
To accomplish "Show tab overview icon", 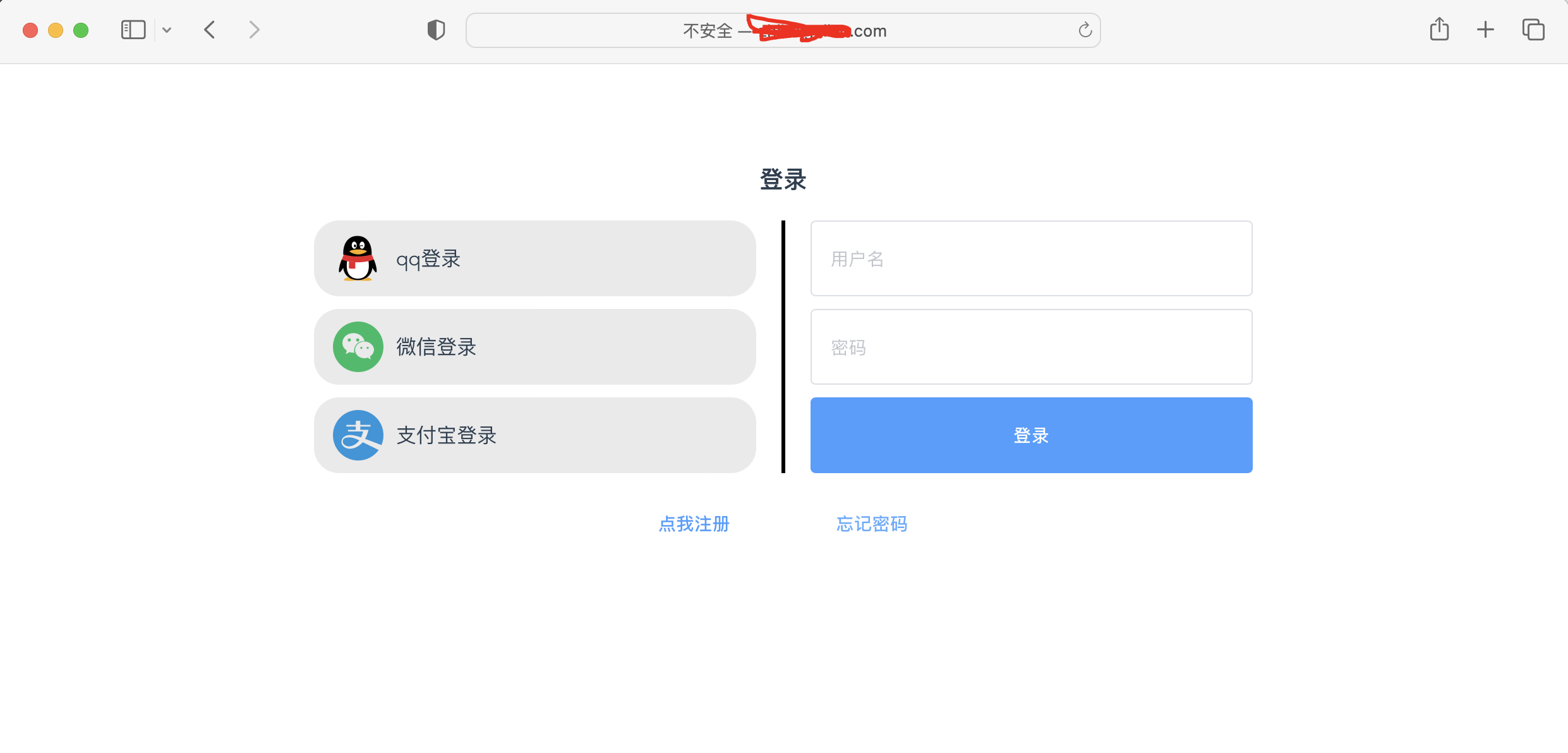I will point(1533,30).
